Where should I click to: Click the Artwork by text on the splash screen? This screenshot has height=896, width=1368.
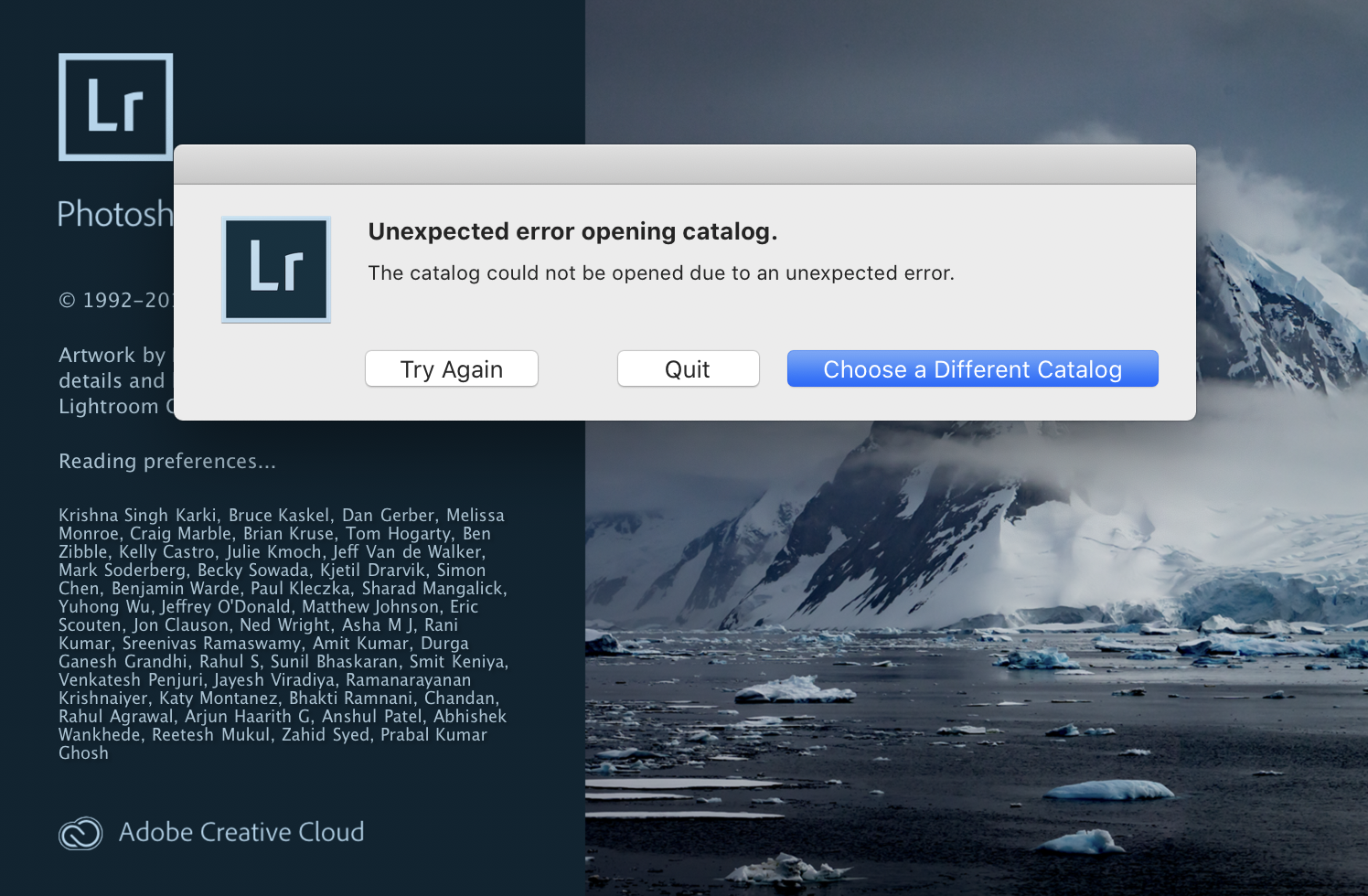tap(112, 355)
